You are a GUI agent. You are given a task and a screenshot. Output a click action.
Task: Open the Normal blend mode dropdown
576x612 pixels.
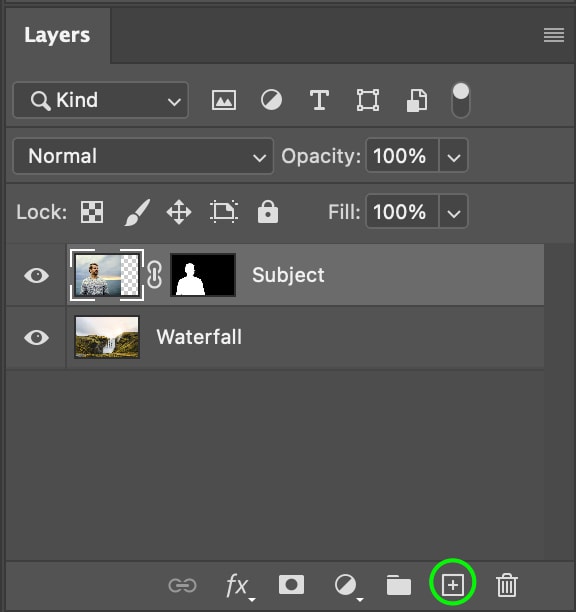point(143,156)
